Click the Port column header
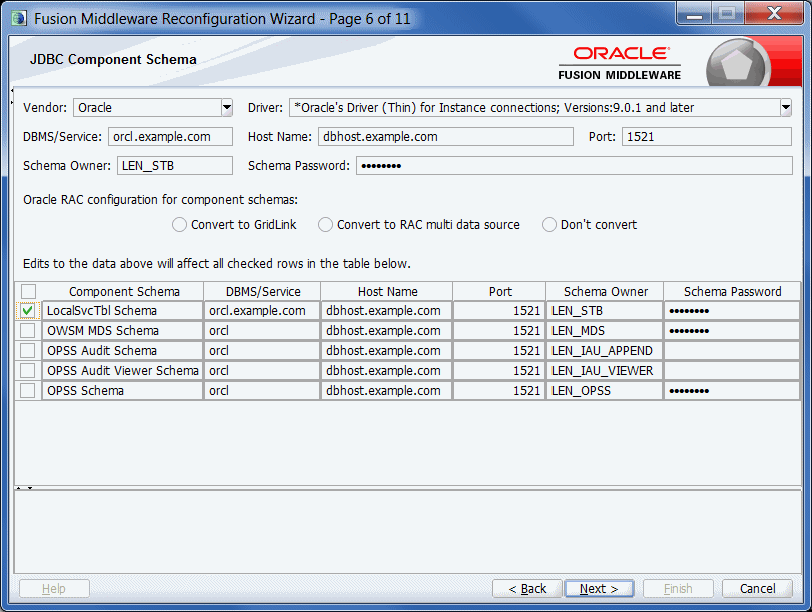This screenshot has height=612, width=812. [499, 292]
